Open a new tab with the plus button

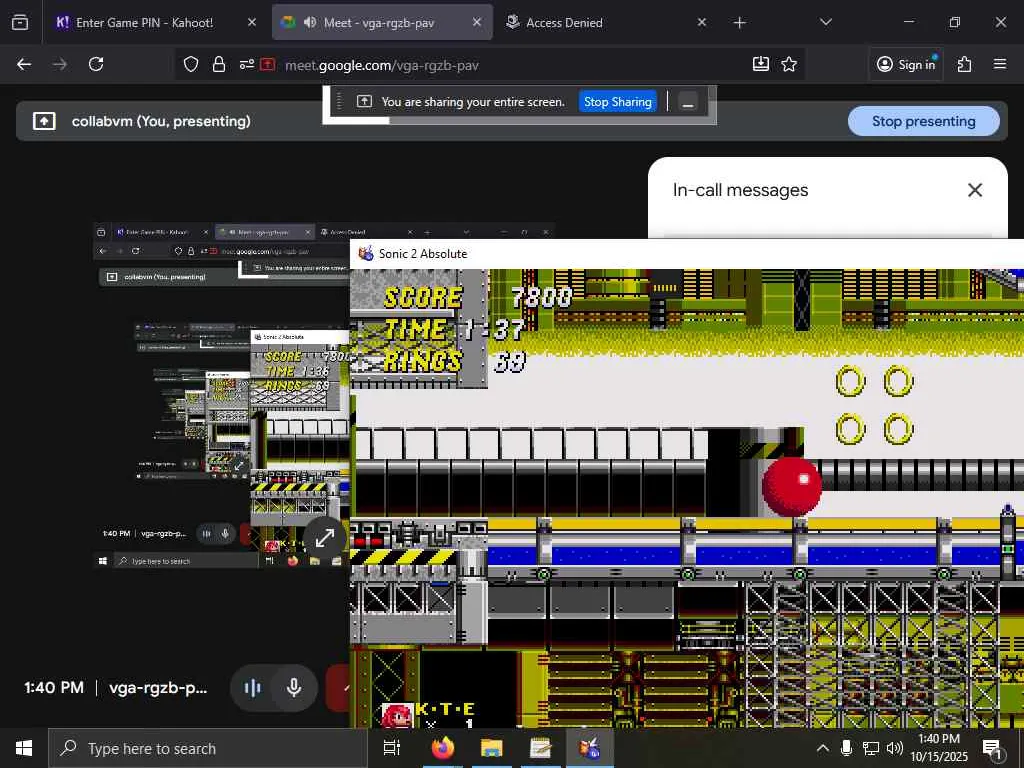coord(739,23)
